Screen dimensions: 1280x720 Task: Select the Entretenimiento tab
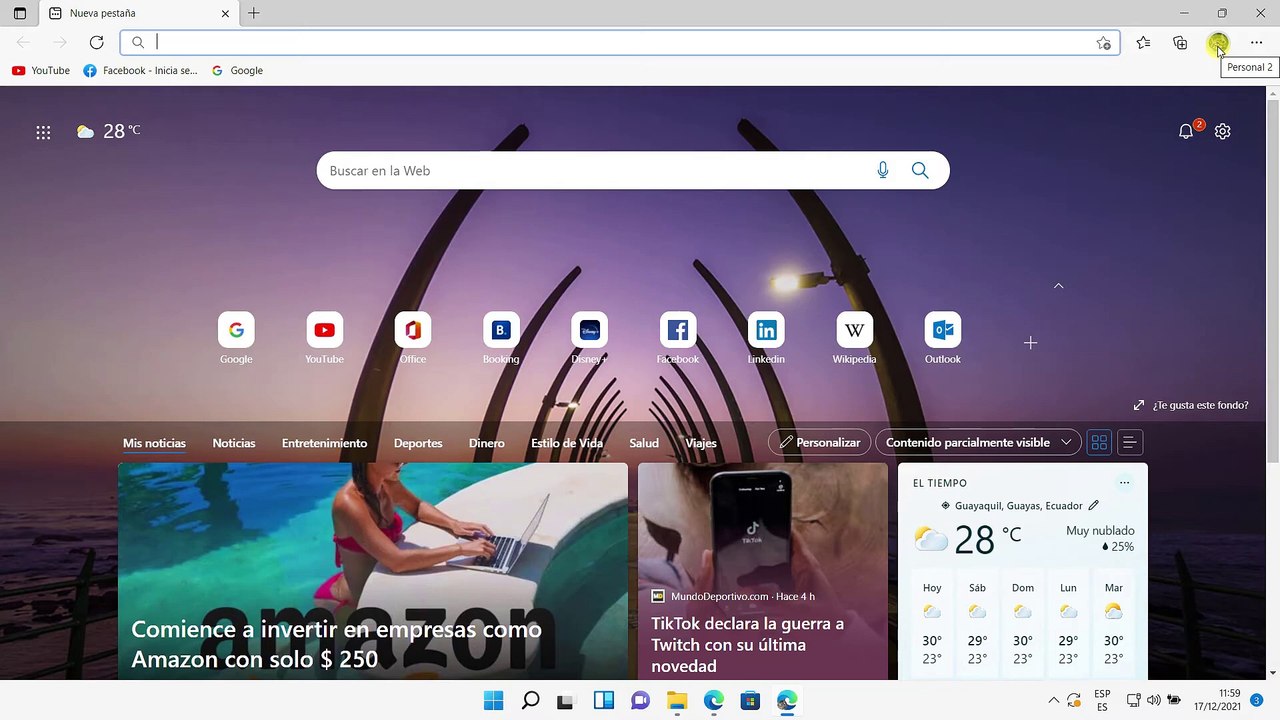coord(324,443)
